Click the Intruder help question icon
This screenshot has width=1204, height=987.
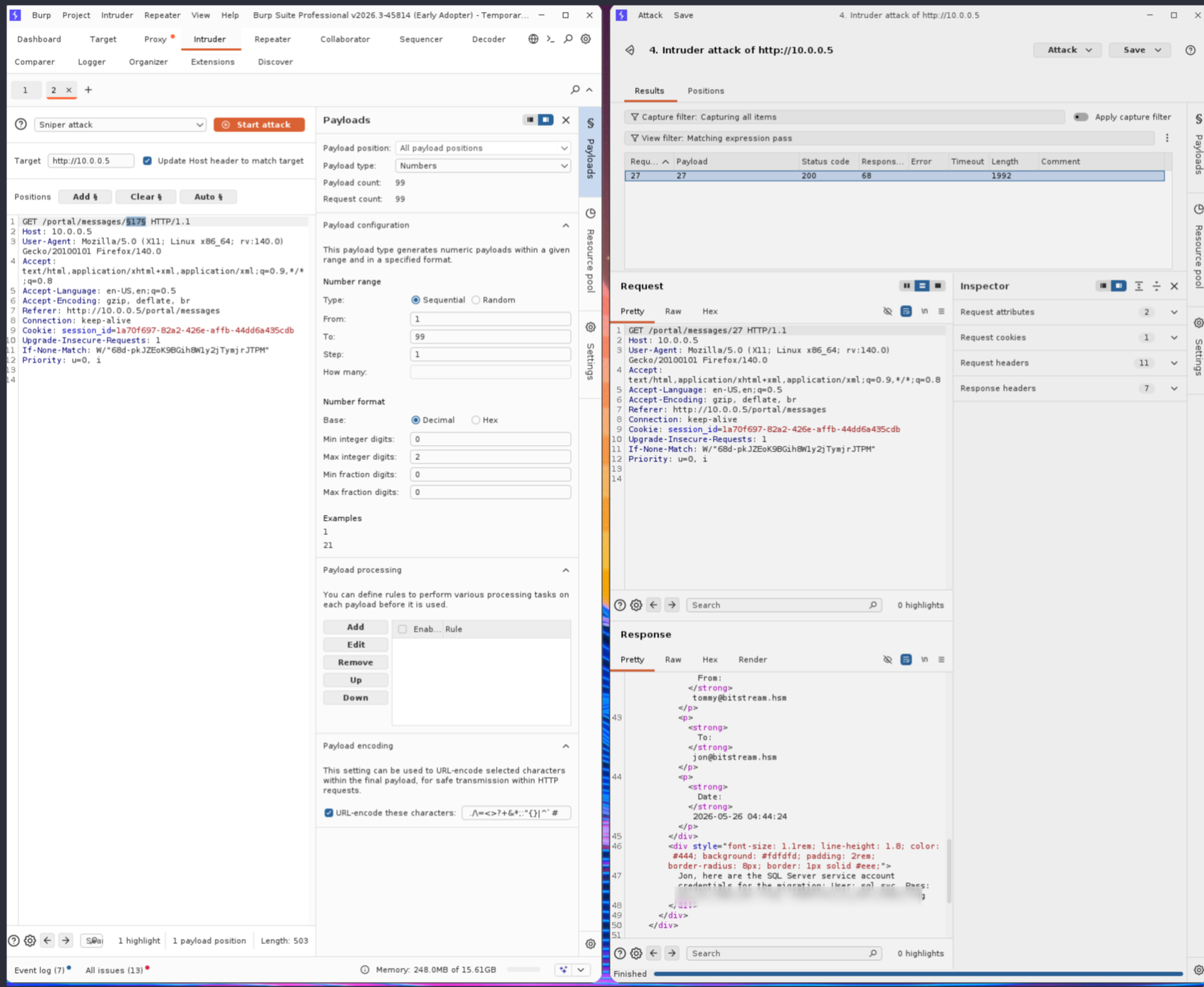pyautogui.click(x=21, y=125)
